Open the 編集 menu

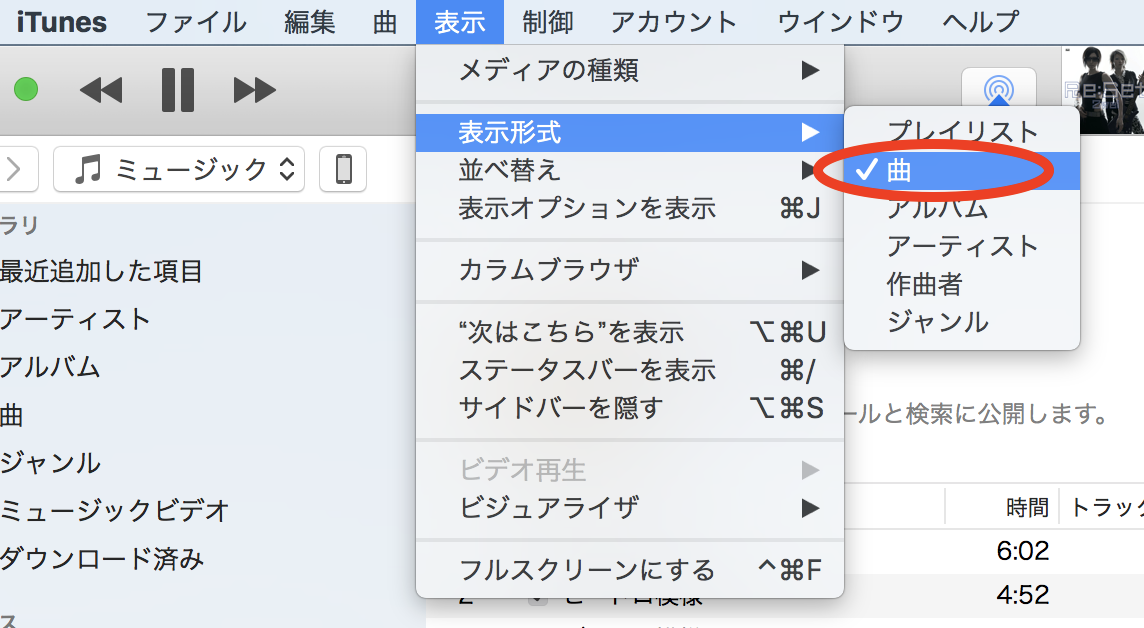coord(309,22)
